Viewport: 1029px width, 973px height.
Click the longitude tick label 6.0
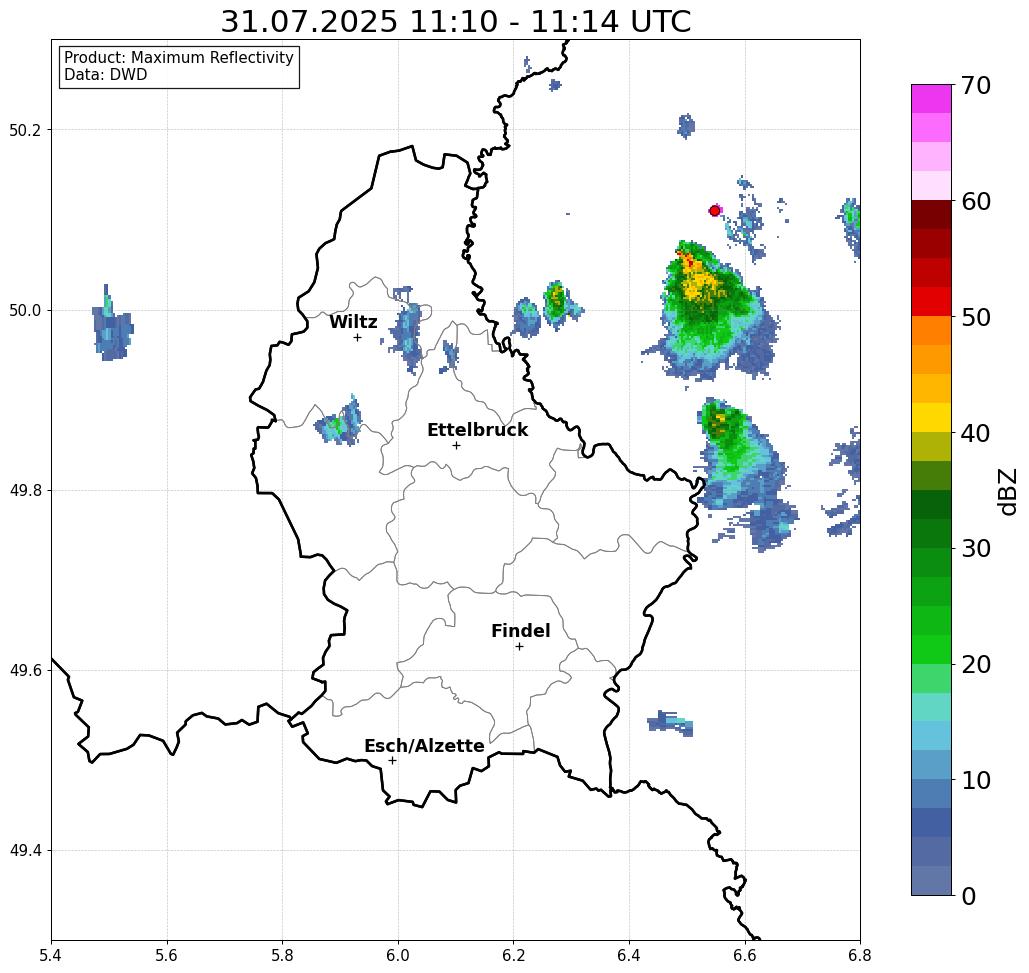(398, 955)
